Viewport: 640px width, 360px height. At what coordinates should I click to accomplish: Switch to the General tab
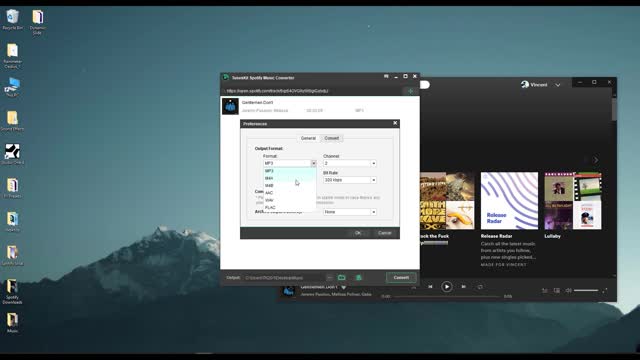pyautogui.click(x=308, y=138)
